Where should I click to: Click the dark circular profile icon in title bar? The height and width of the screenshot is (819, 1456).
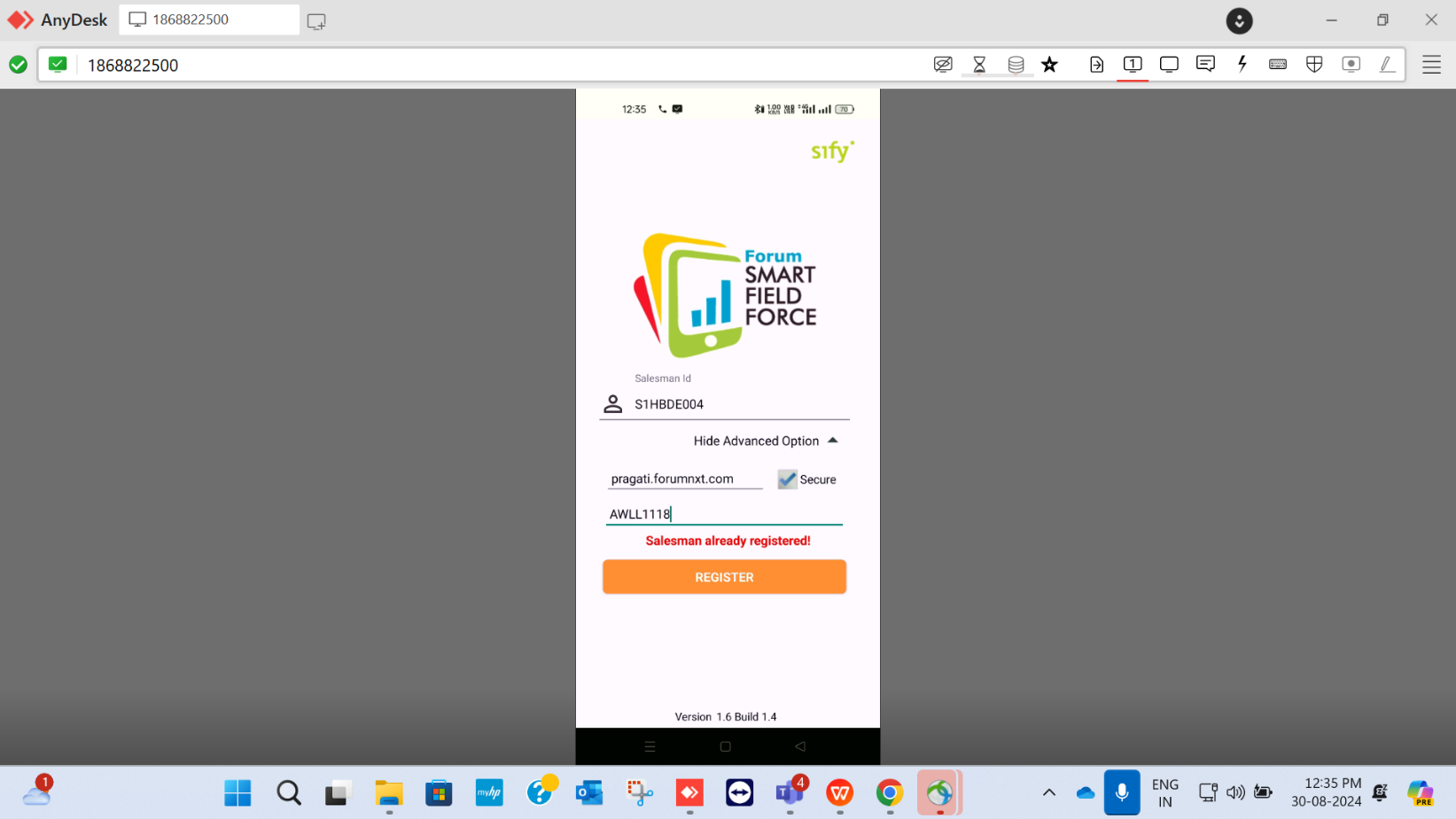pos(1239,20)
